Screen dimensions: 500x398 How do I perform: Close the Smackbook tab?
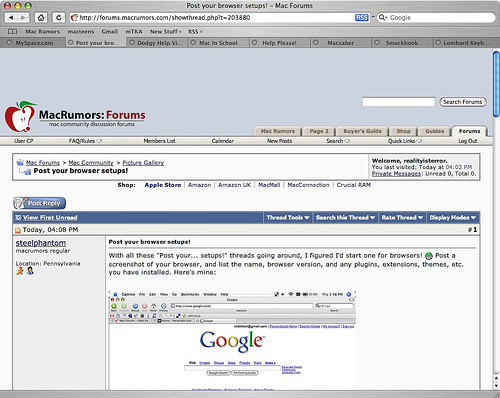[377, 43]
